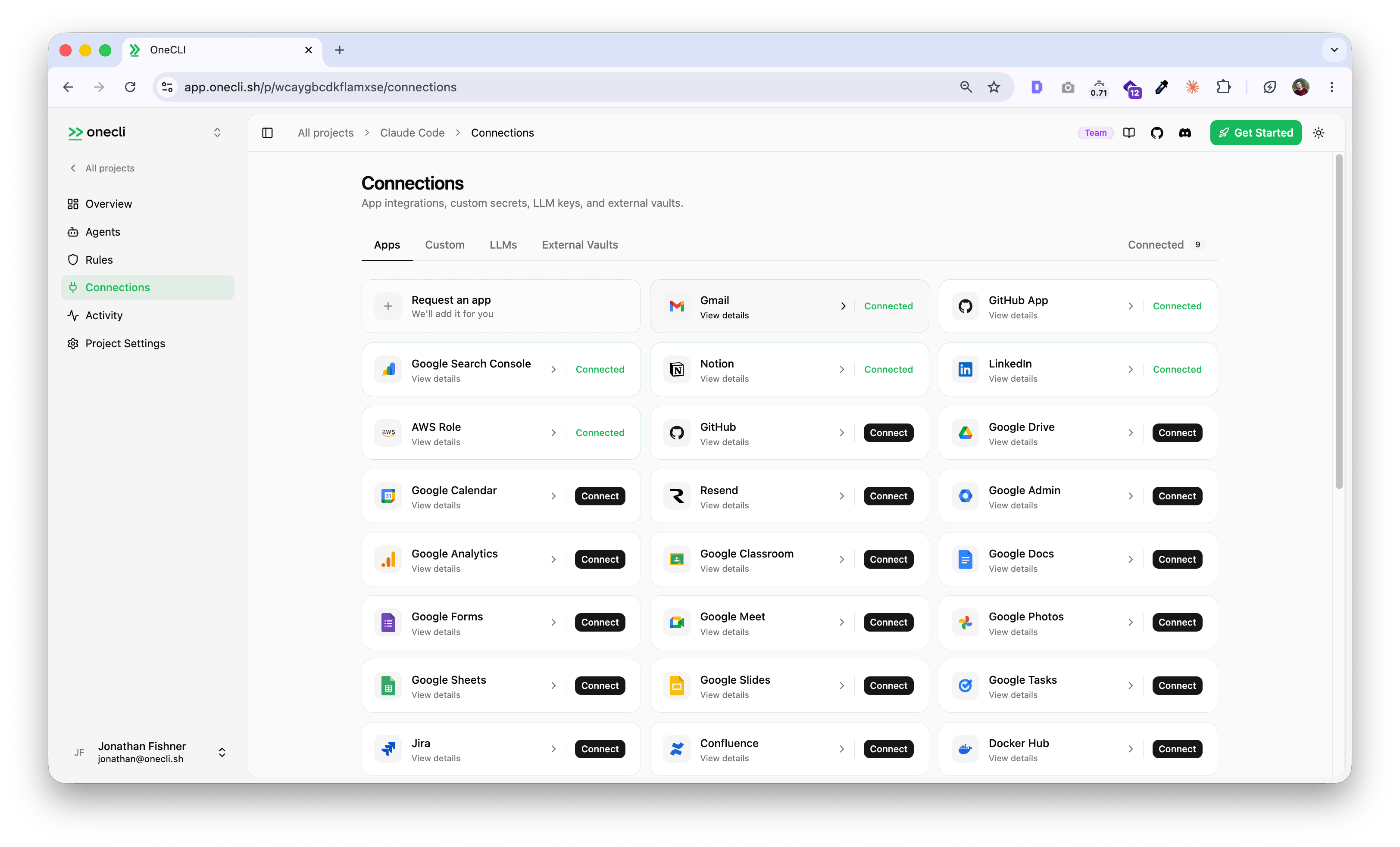Click the Google Tasks icon
The height and width of the screenshot is (847, 1400).
click(966, 686)
